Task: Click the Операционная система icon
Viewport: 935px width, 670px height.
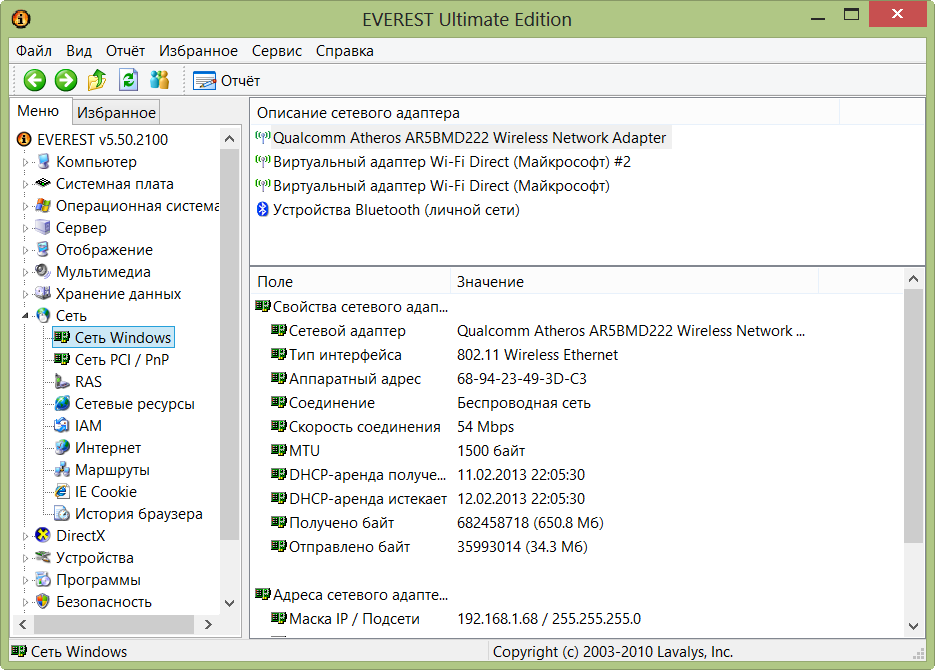Action: tap(43, 206)
